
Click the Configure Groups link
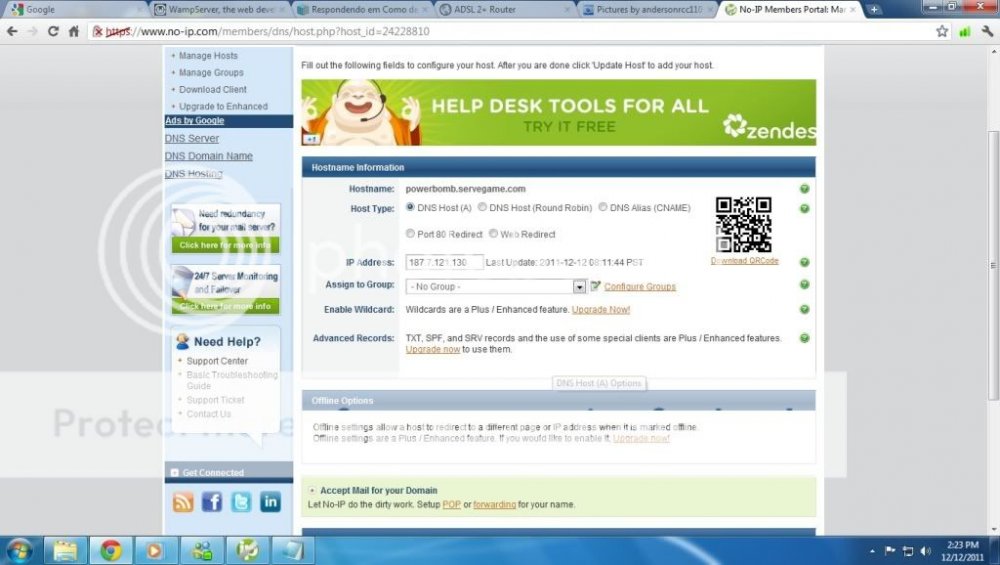(640, 287)
